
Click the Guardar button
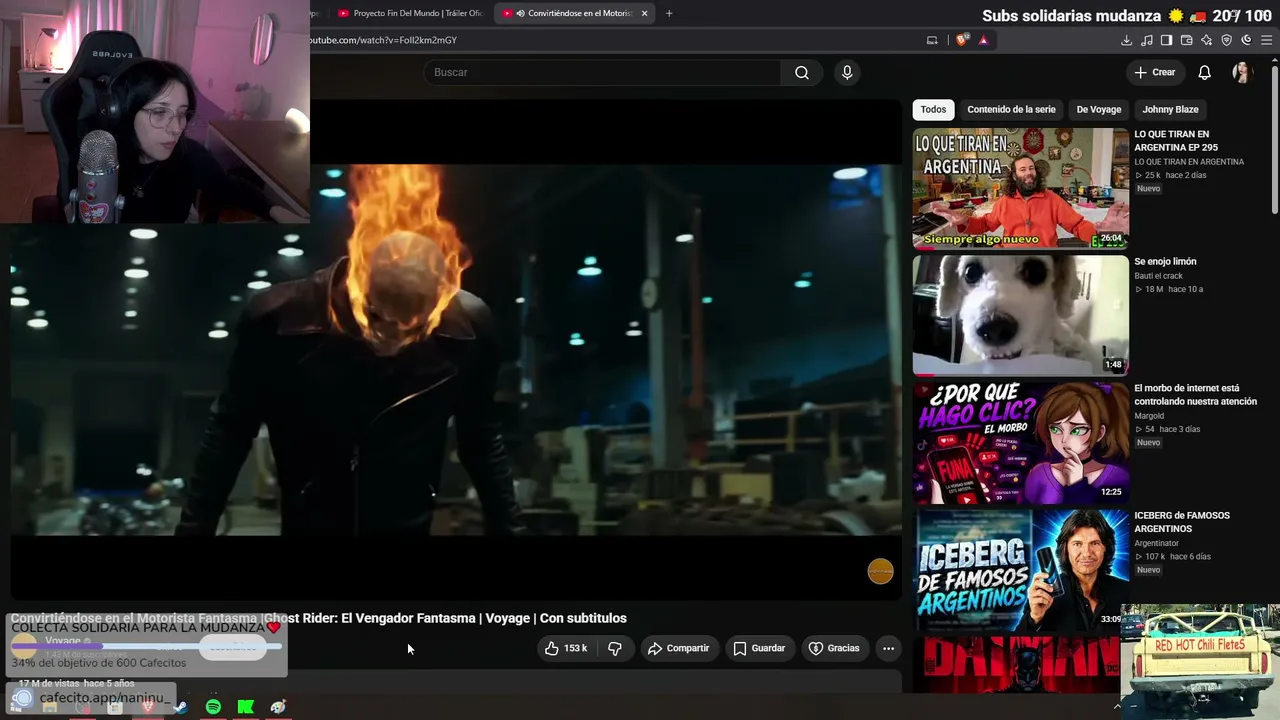(x=759, y=648)
